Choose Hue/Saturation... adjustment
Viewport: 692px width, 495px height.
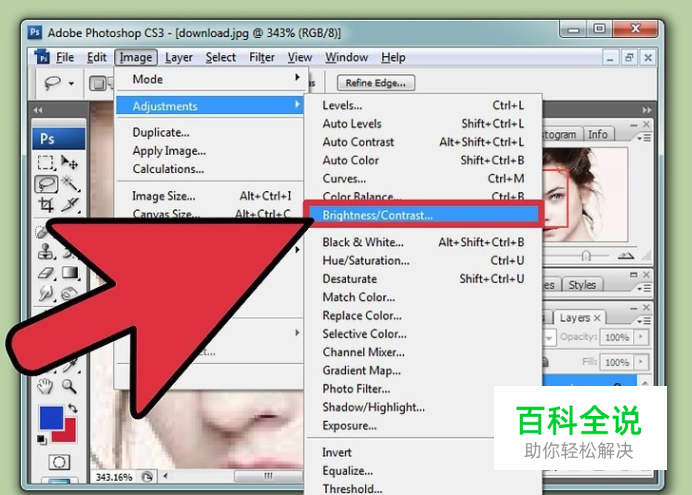[x=423, y=260]
